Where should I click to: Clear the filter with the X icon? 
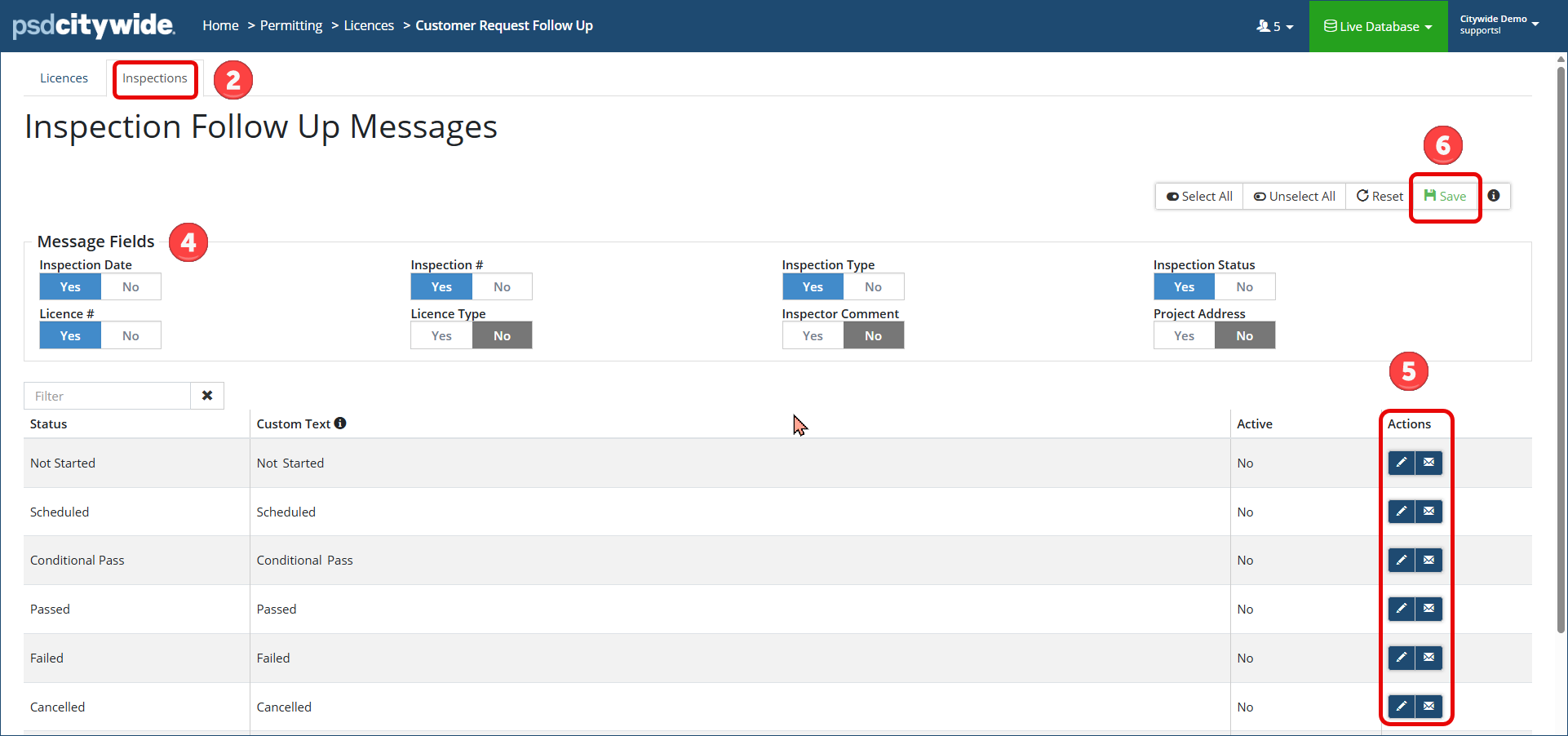coord(207,396)
